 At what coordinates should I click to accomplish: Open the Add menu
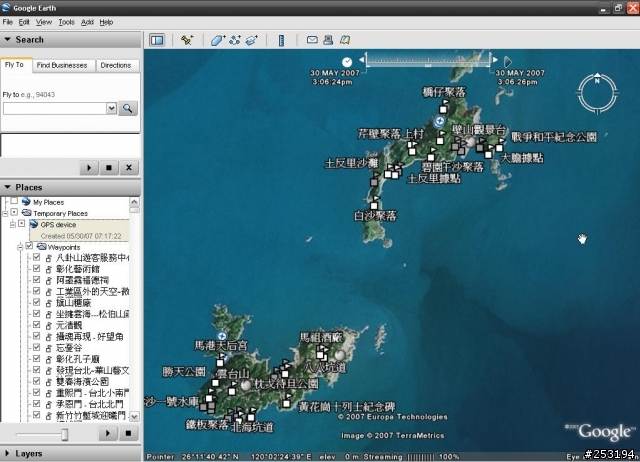(x=87, y=22)
